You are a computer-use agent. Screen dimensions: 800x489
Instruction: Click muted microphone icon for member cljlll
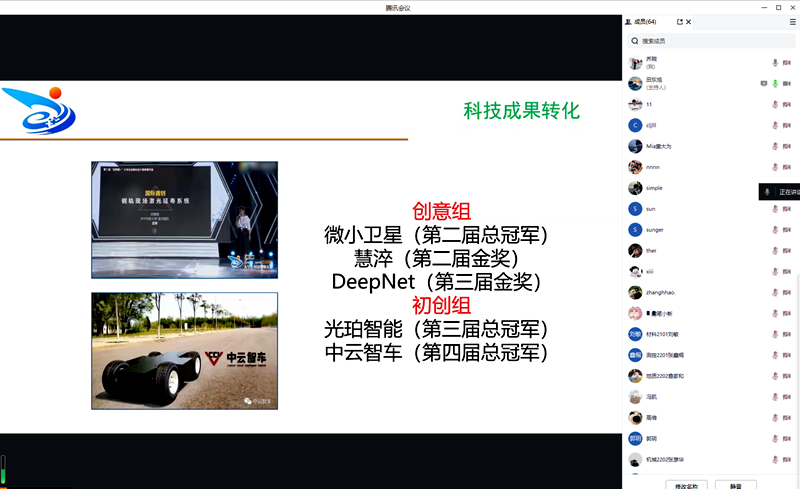coord(775,125)
